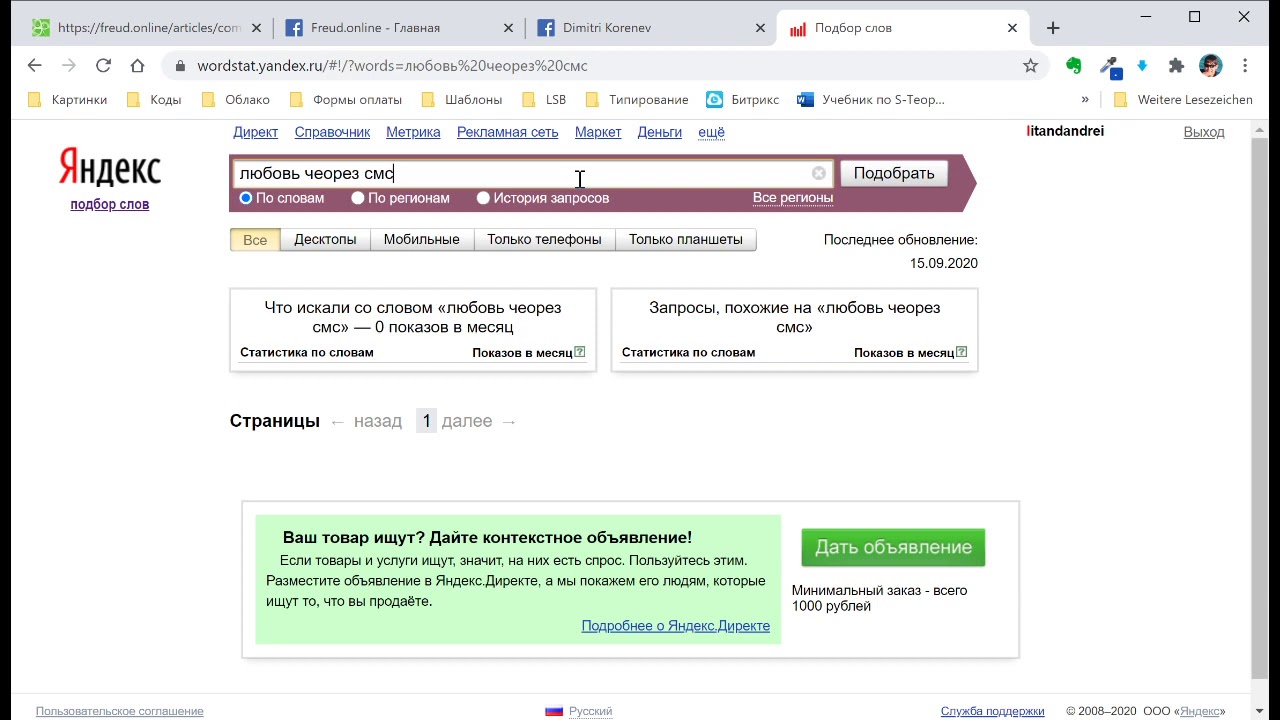Click the litandandrei username
The width and height of the screenshot is (1280, 720).
coord(1065,131)
